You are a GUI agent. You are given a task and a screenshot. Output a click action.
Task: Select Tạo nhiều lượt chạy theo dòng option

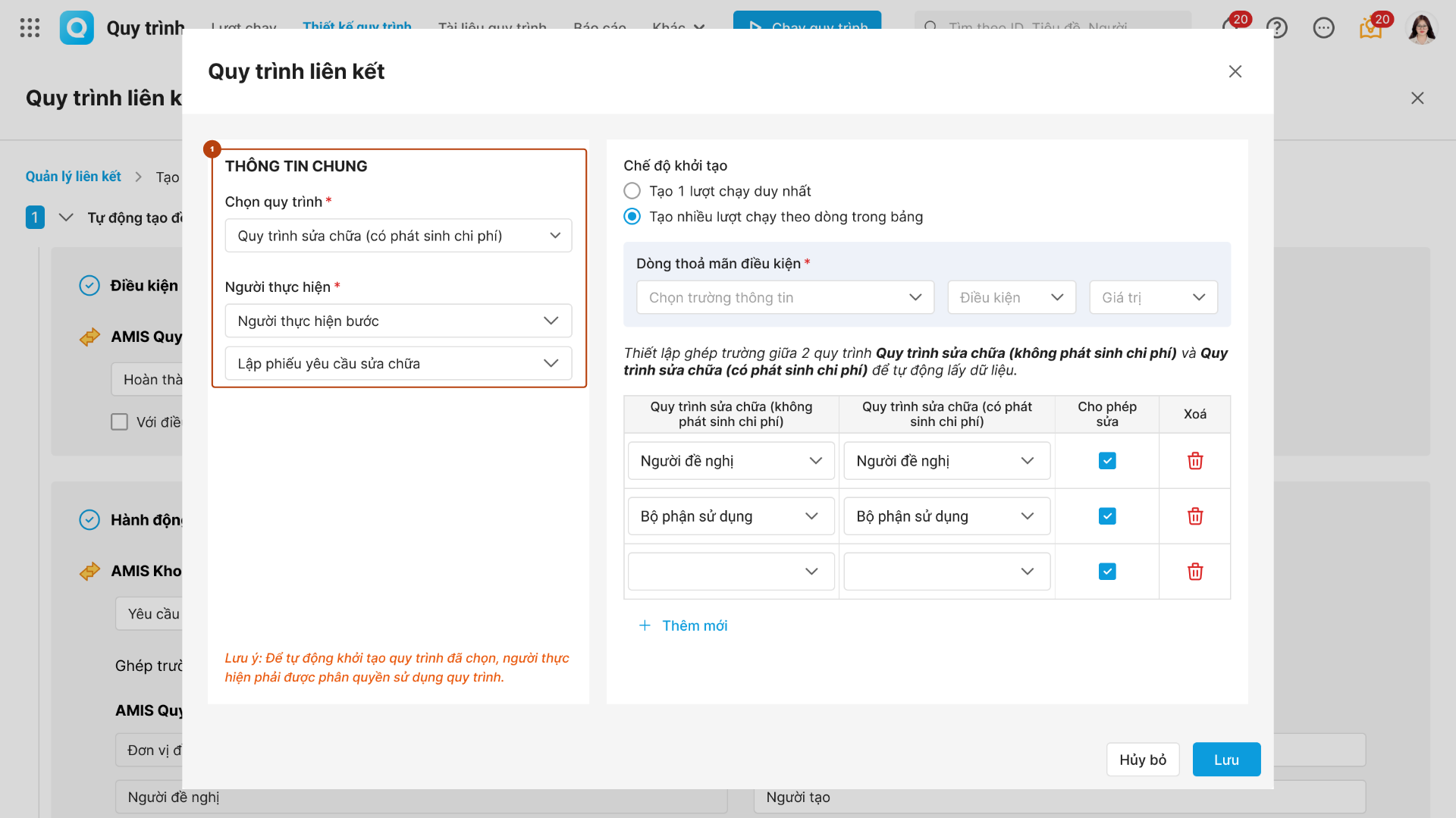pyautogui.click(x=632, y=217)
